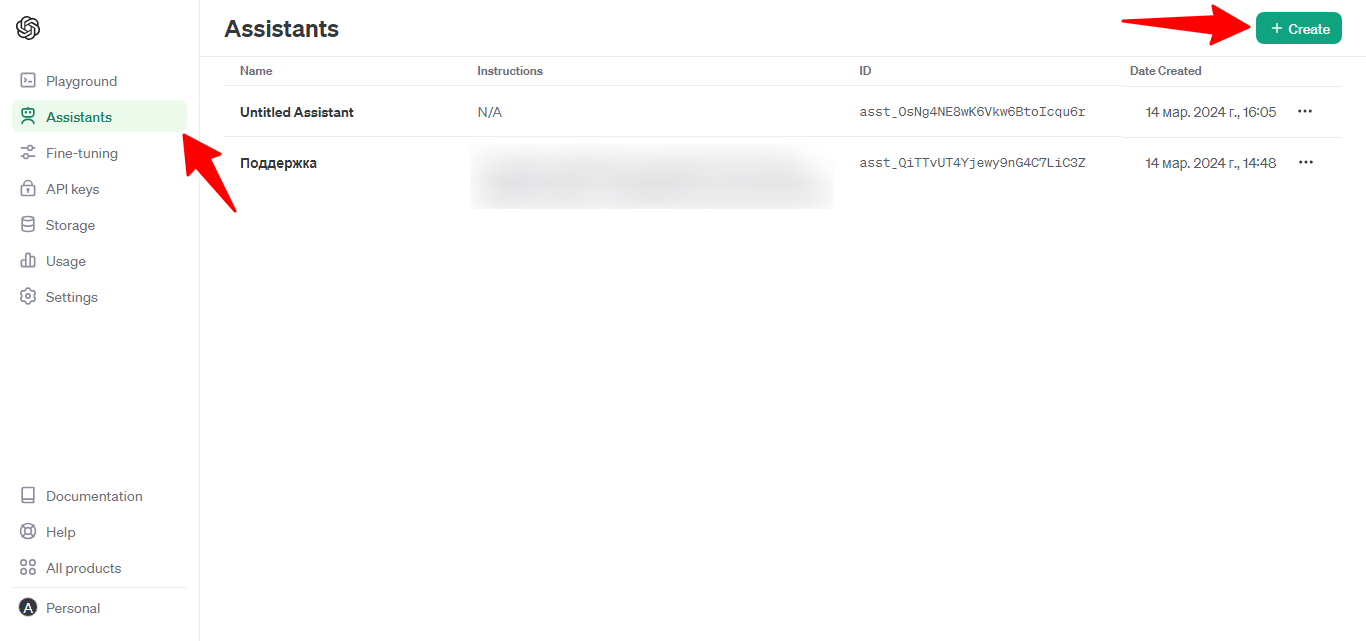Click the OpenAI logo icon
This screenshot has height=641, width=1366.
[x=29, y=28]
